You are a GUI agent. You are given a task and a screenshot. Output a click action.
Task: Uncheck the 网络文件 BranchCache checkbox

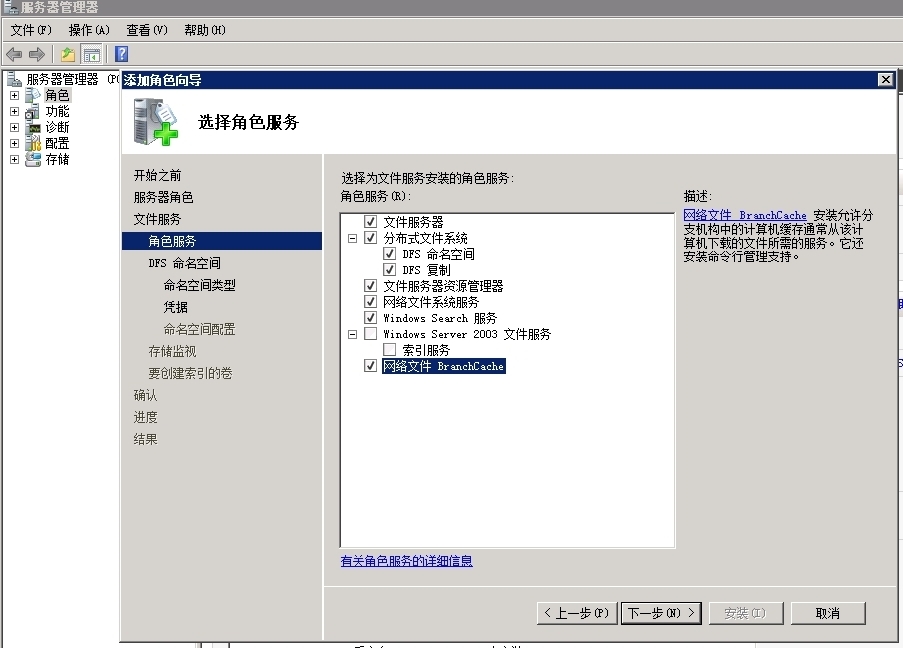(x=370, y=366)
